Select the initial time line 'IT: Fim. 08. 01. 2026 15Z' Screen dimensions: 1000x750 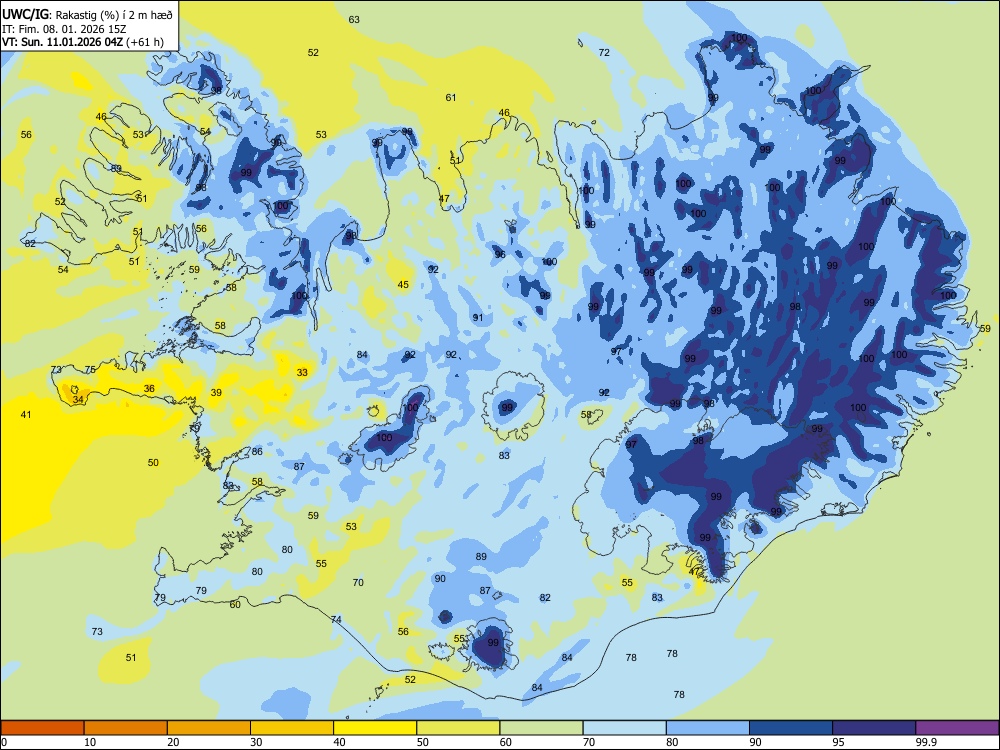click(64, 29)
